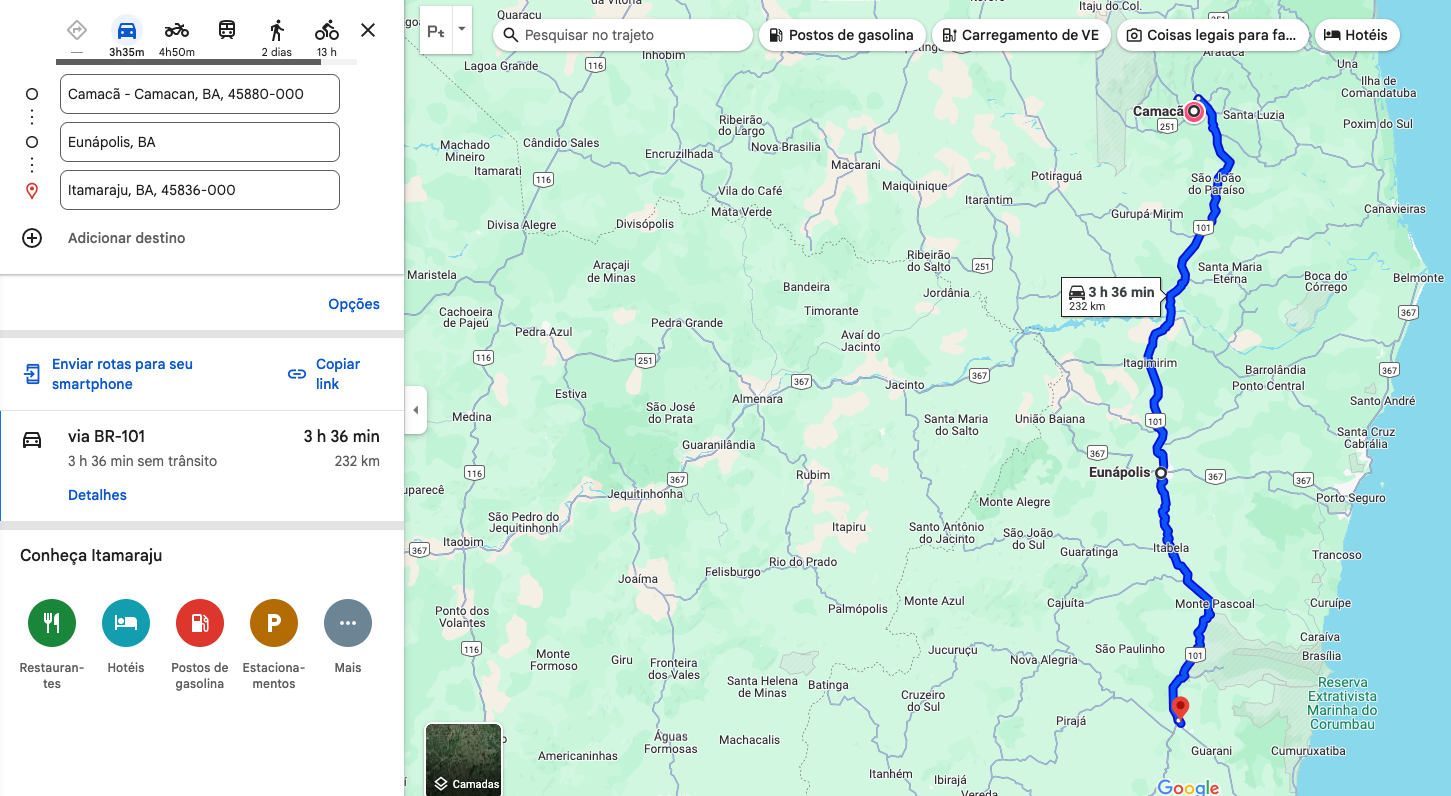This screenshot has height=796, width=1451.
Task: Collapse the side panel arrow
Action: coord(415,410)
